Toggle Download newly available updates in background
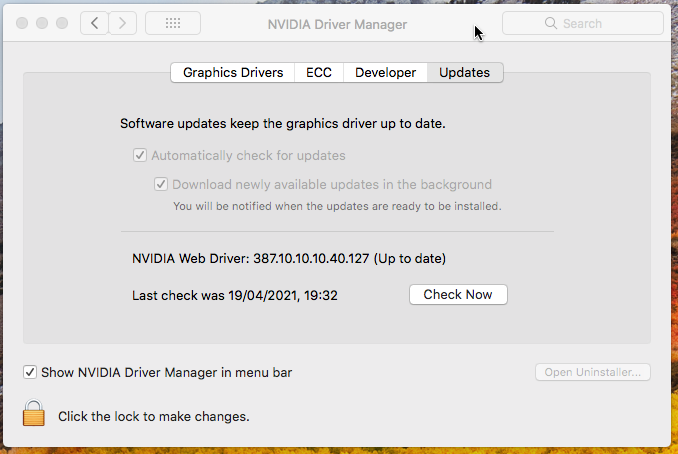Image resolution: width=678 pixels, height=454 pixels. (161, 185)
